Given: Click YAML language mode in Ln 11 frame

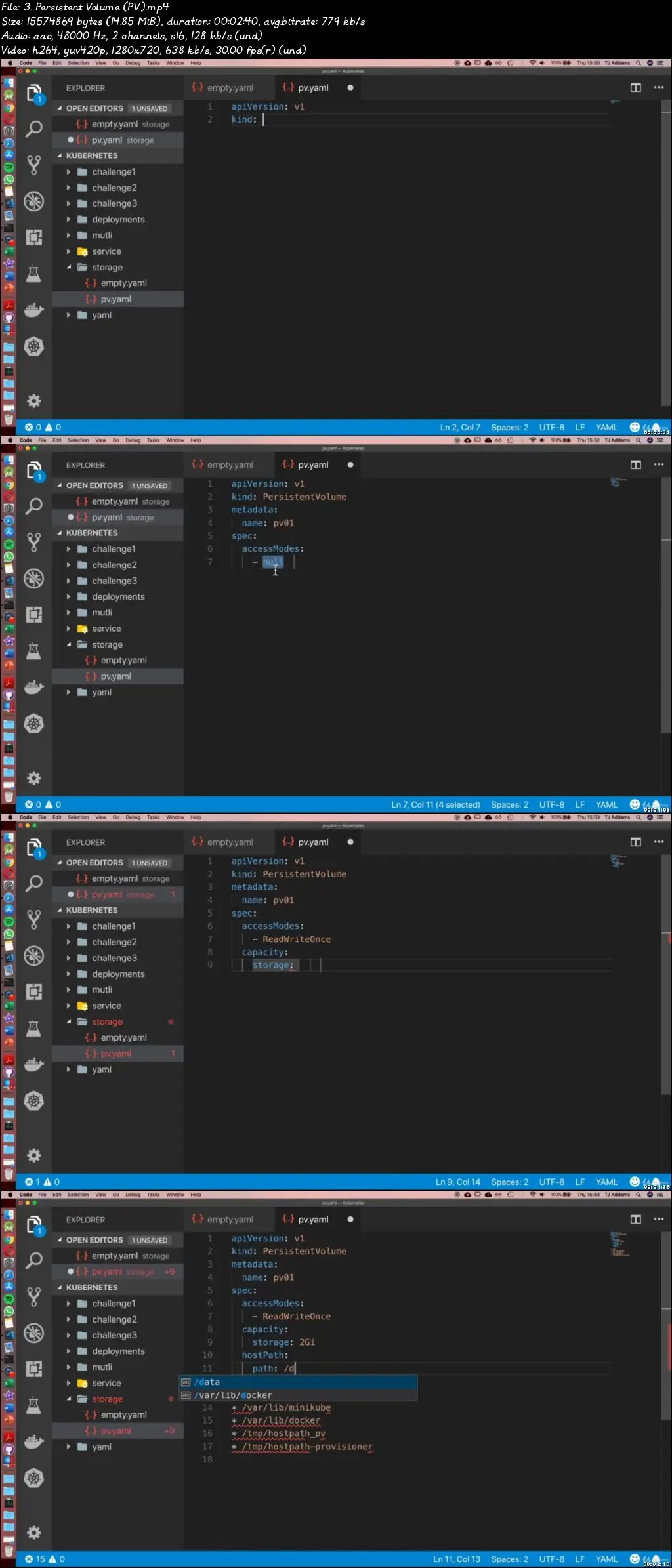Looking at the screenshot, I should click(x=606, y=1559).
